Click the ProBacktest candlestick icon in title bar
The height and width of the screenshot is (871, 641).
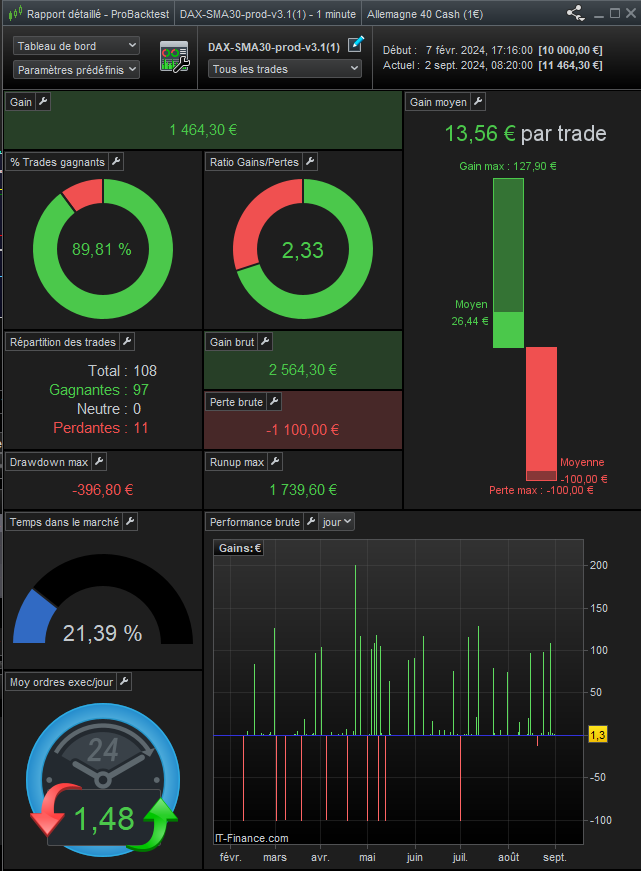tap(15, 13)
